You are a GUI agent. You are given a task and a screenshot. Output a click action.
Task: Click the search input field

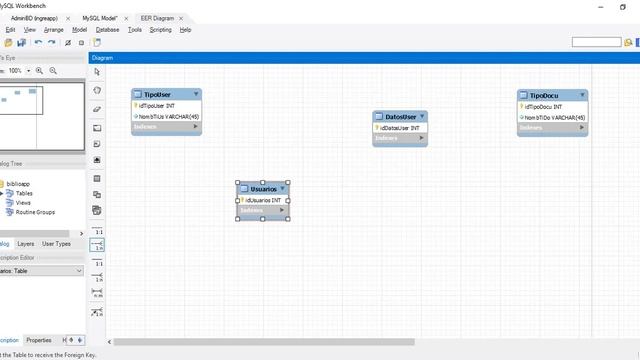[596, 42]
